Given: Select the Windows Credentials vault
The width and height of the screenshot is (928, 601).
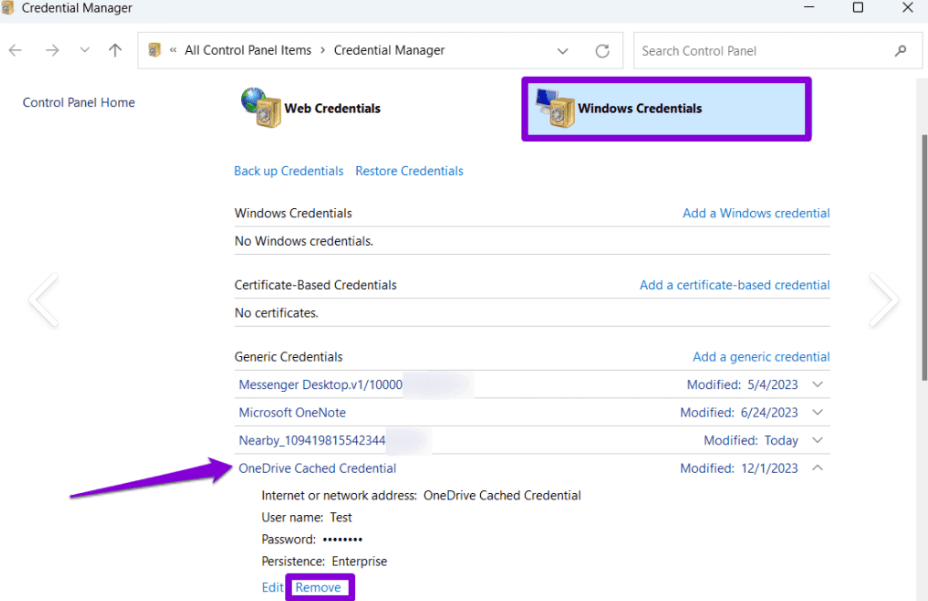Looking at the screenshot, I should point(666,109).
